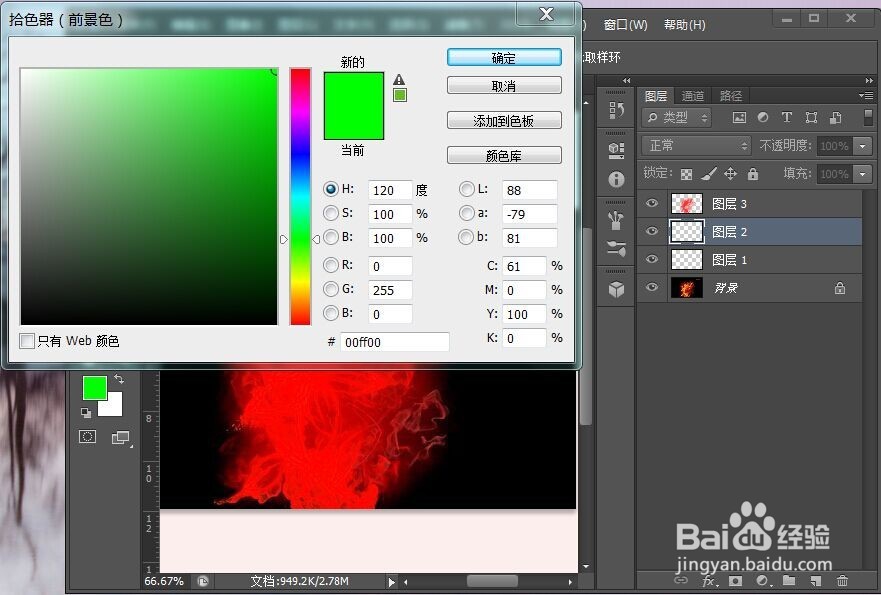Filter layers by smart object icon

[835, 117]
